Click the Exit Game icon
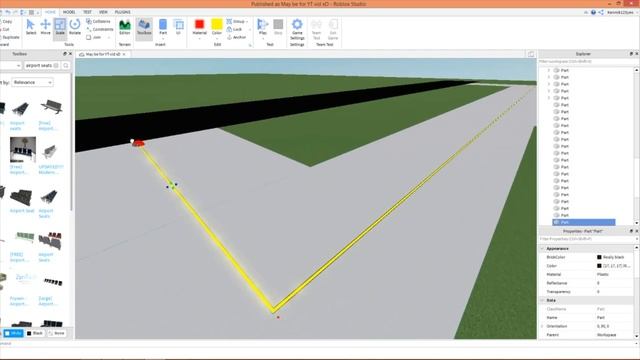The width and height of the screenshot is (640, 360). (333, 29)
